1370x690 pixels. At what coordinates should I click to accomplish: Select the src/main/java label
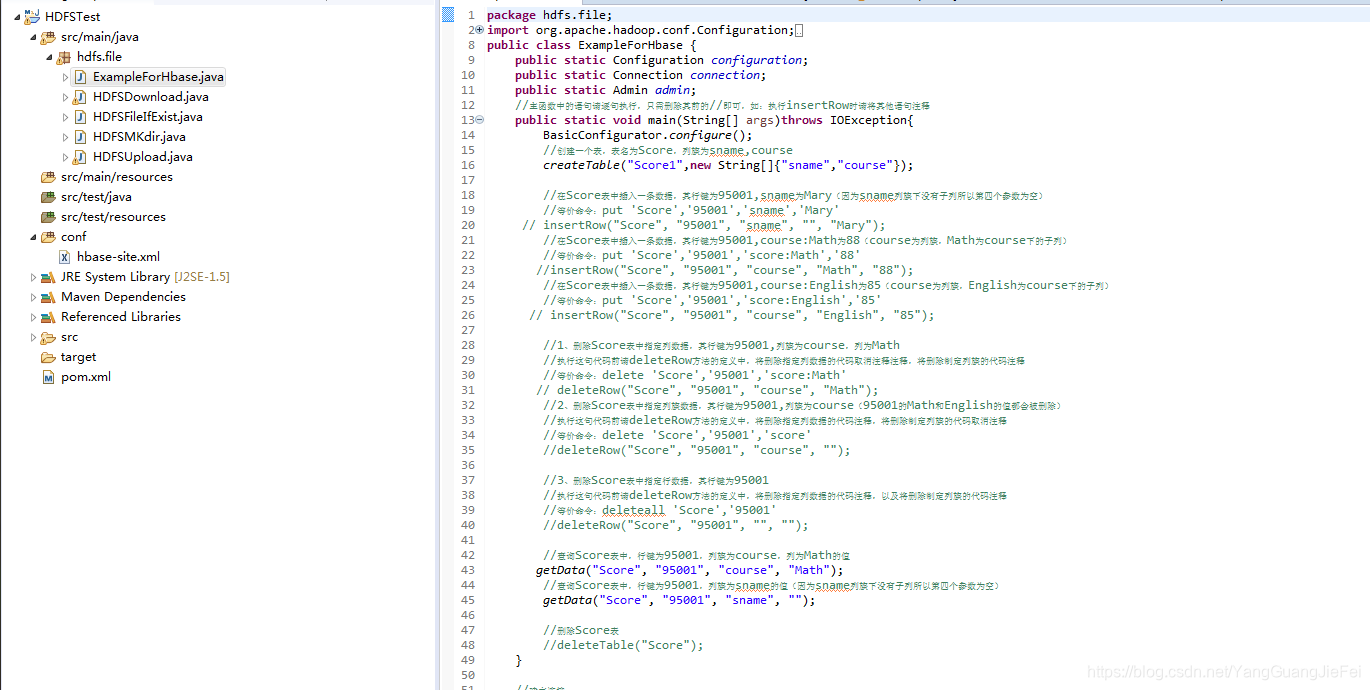(x=100, y=37)
